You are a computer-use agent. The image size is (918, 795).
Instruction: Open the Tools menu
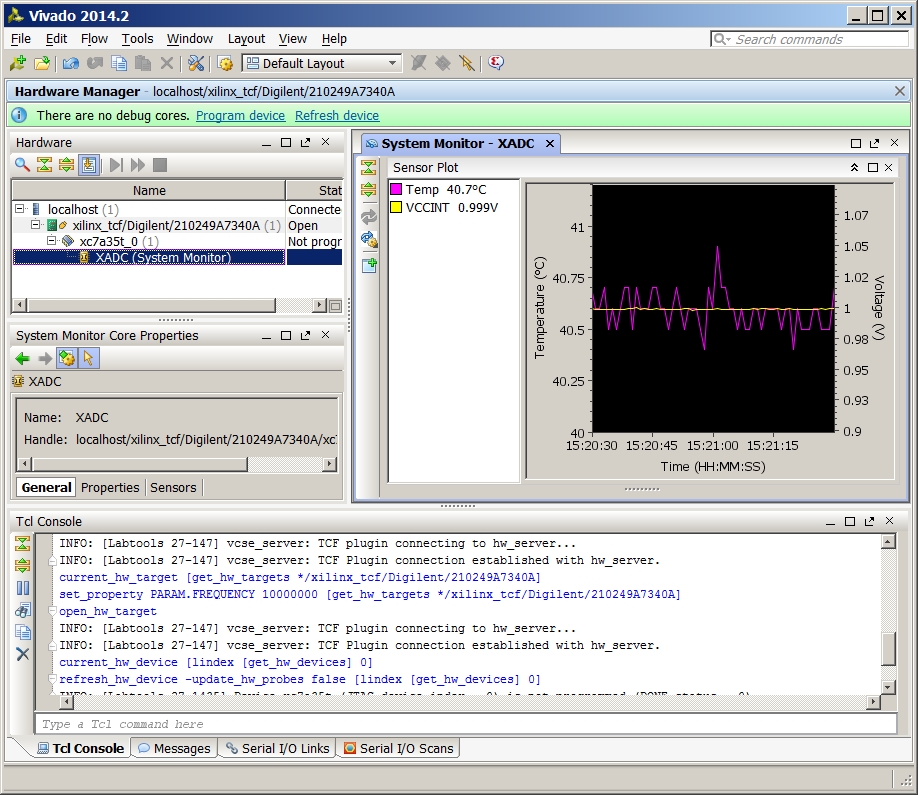(138, 39)
